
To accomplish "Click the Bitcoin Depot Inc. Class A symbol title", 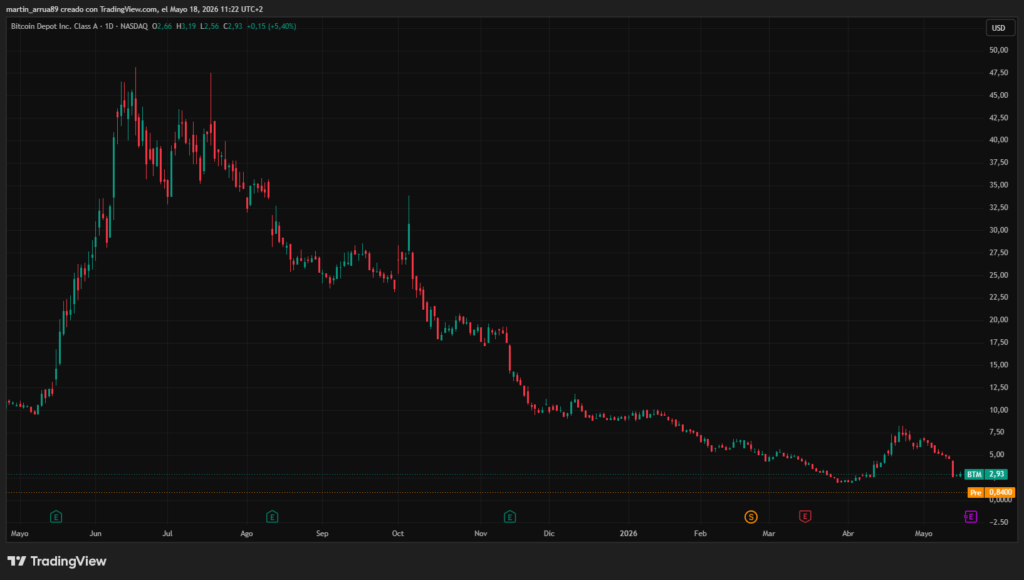I will pyautogui.click(x=53, y=26).
